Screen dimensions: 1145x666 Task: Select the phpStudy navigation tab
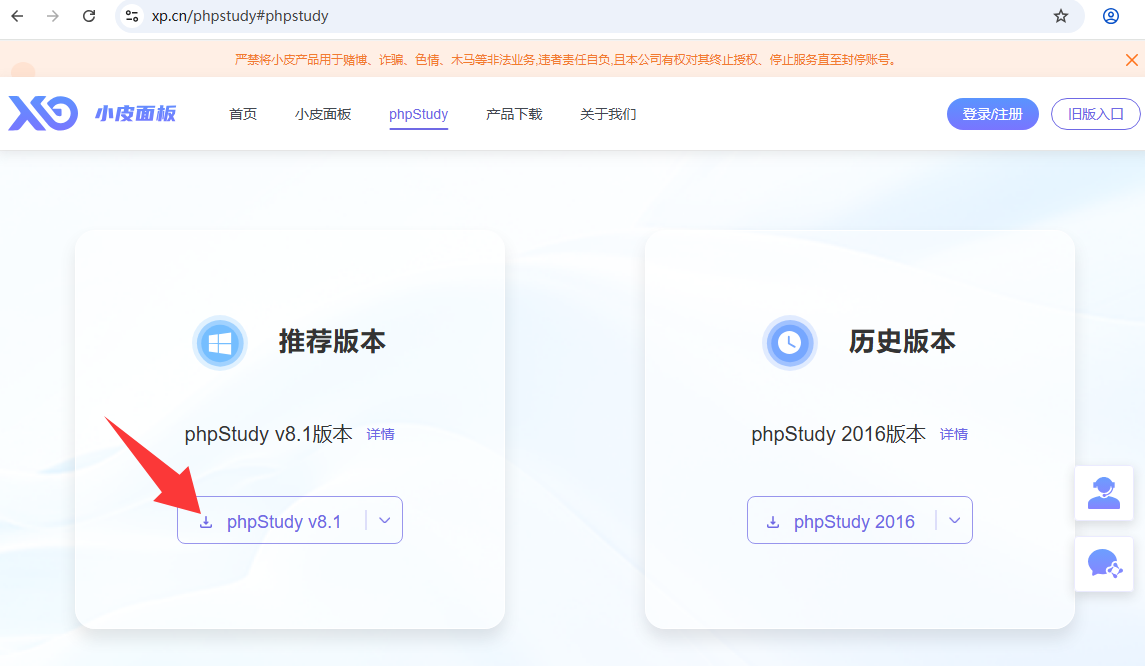(418, 115)
